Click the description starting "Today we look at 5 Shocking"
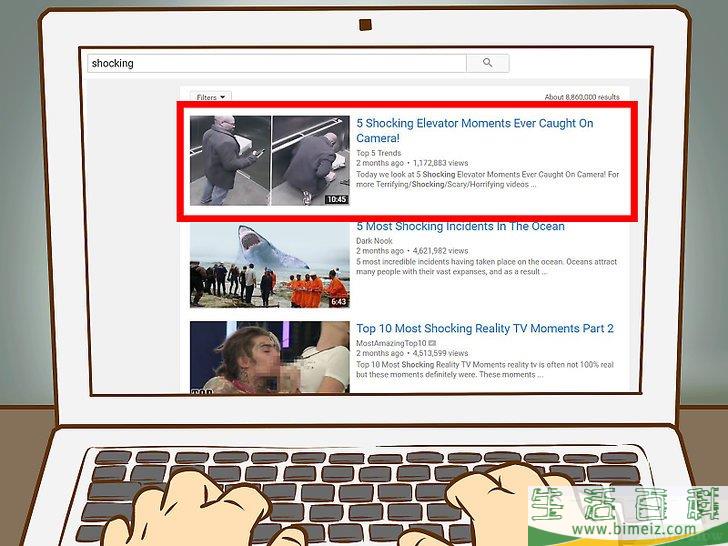The height and width of the screenshot is (546, 728). [x=488, y=179]
